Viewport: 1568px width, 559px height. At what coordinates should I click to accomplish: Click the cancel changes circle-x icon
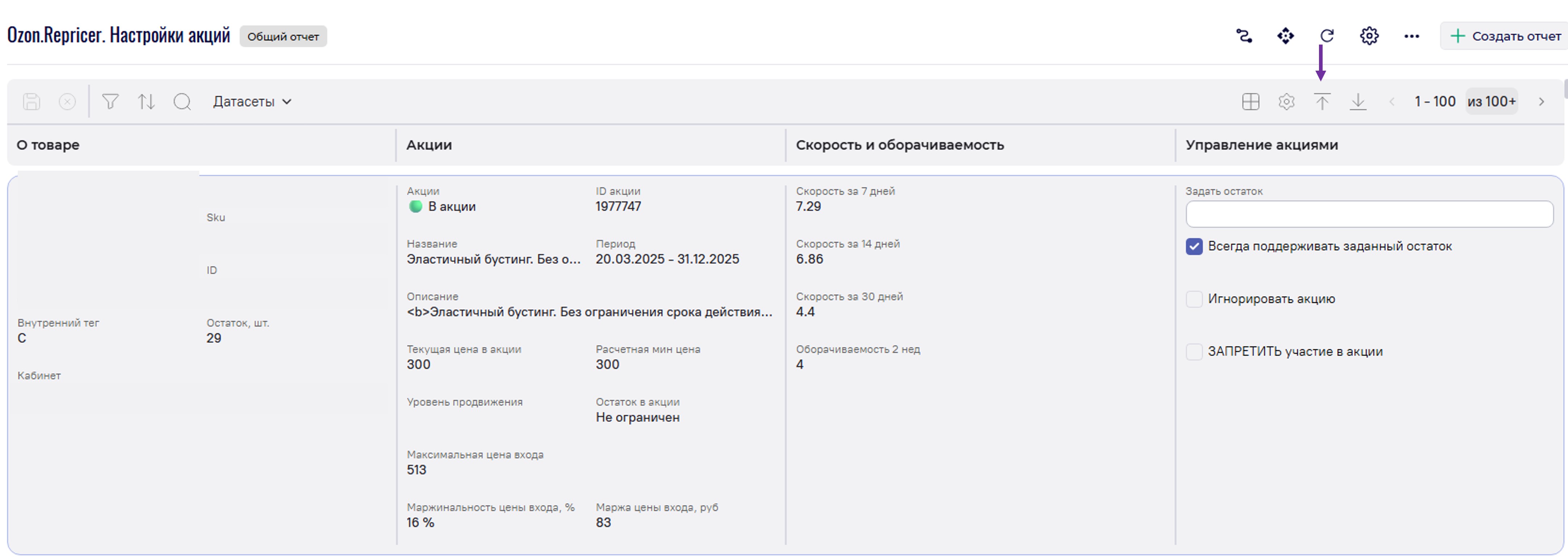pos(67,101)
